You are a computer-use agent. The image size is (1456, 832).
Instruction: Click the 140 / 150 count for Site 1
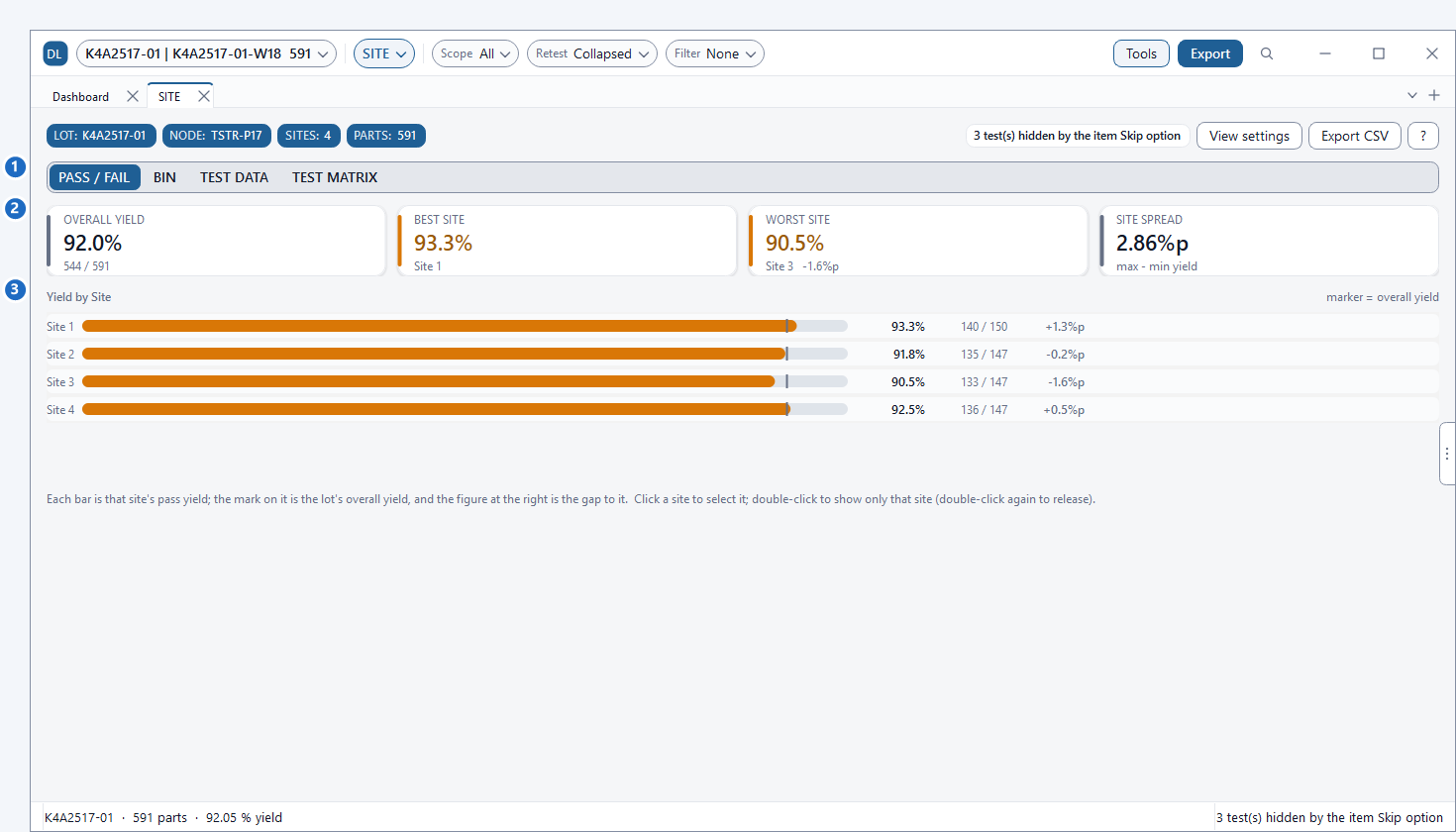pos(984,326)
